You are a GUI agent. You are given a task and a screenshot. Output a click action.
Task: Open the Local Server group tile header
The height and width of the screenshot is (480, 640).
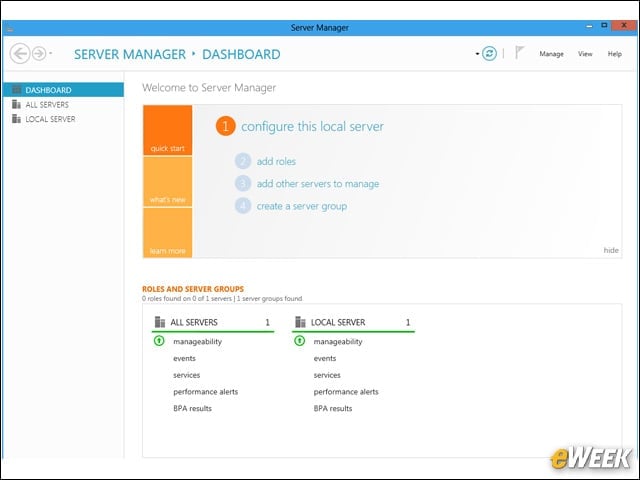point(353,322)
